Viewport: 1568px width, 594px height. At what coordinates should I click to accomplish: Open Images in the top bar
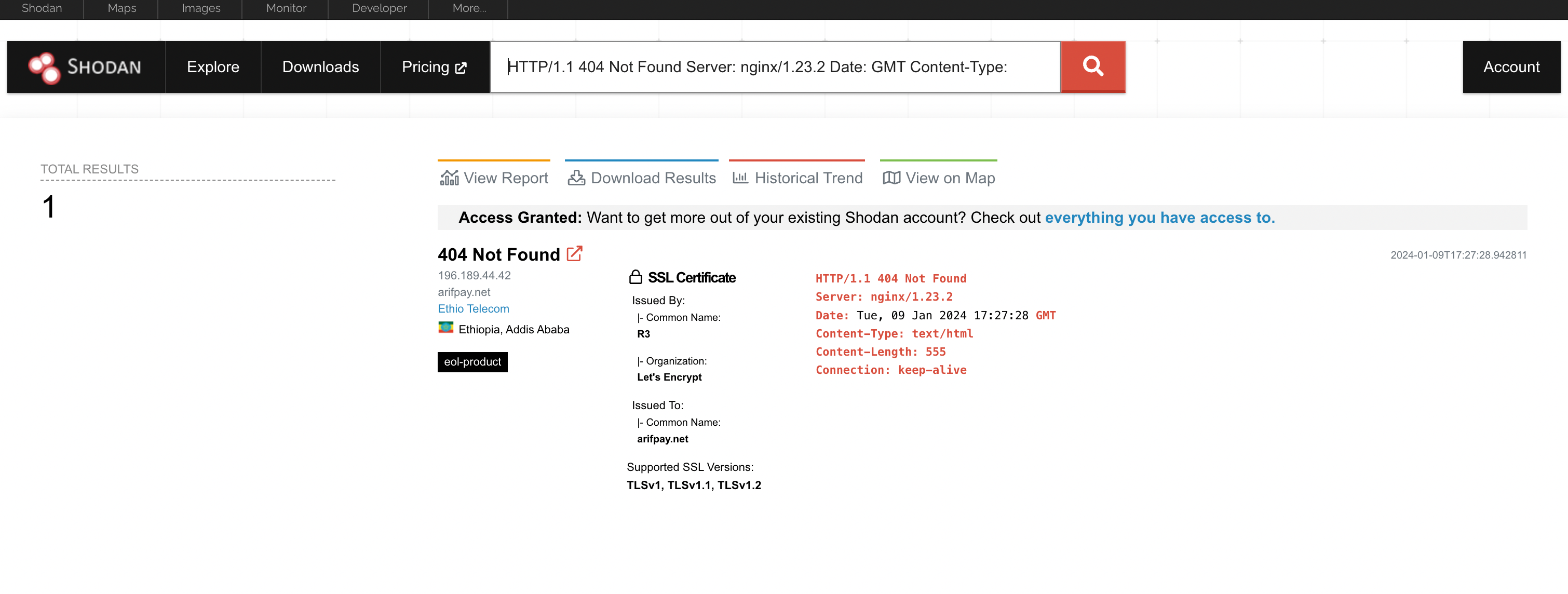201,8
